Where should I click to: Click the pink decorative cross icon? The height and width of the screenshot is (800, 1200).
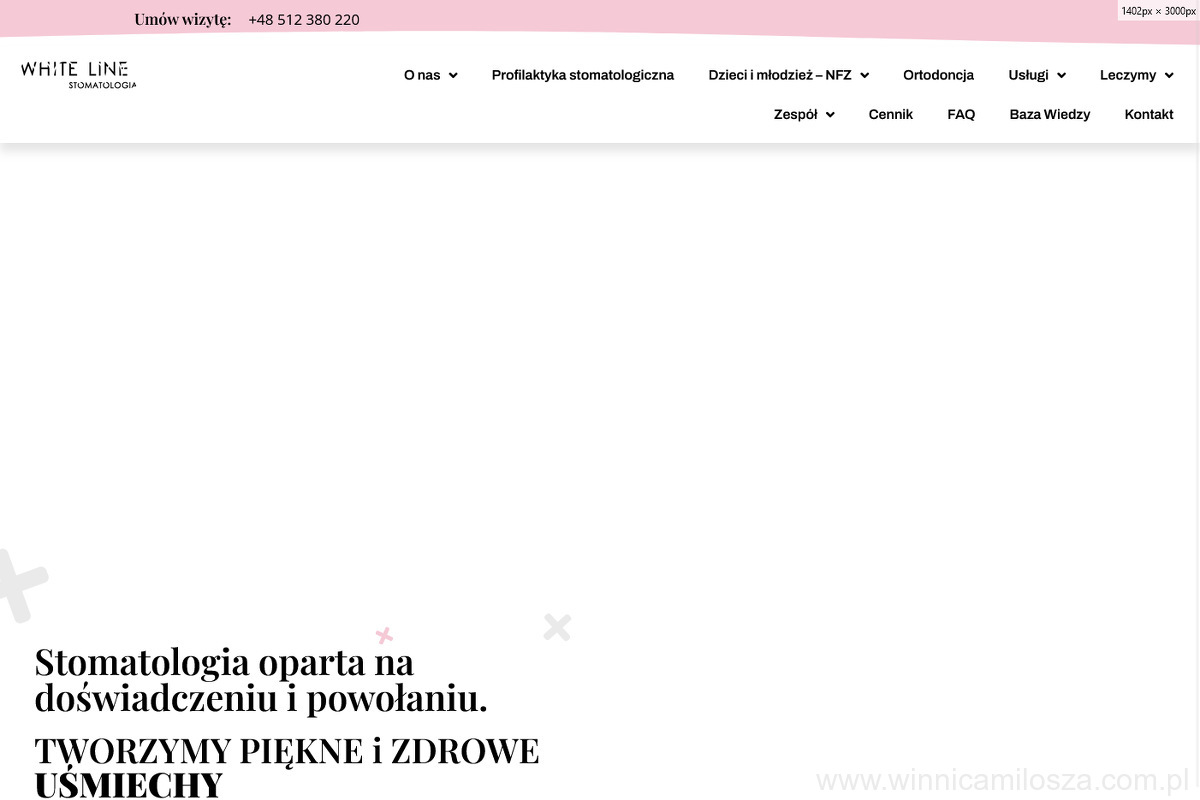point(384,635)
